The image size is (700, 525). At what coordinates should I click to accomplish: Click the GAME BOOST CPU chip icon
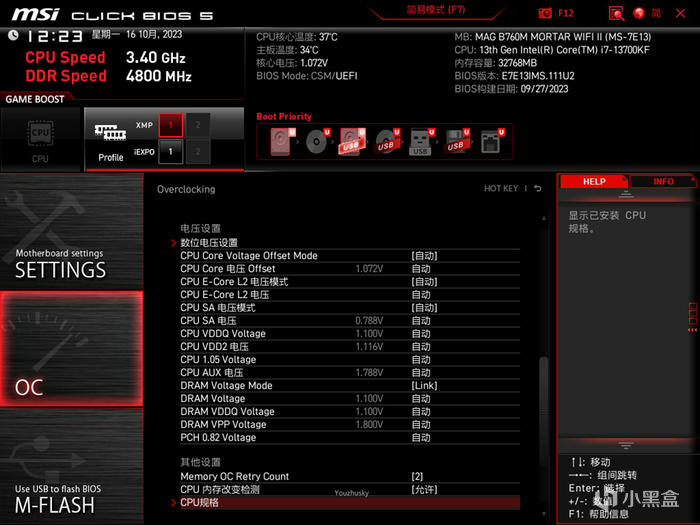[x=40, y=133]
